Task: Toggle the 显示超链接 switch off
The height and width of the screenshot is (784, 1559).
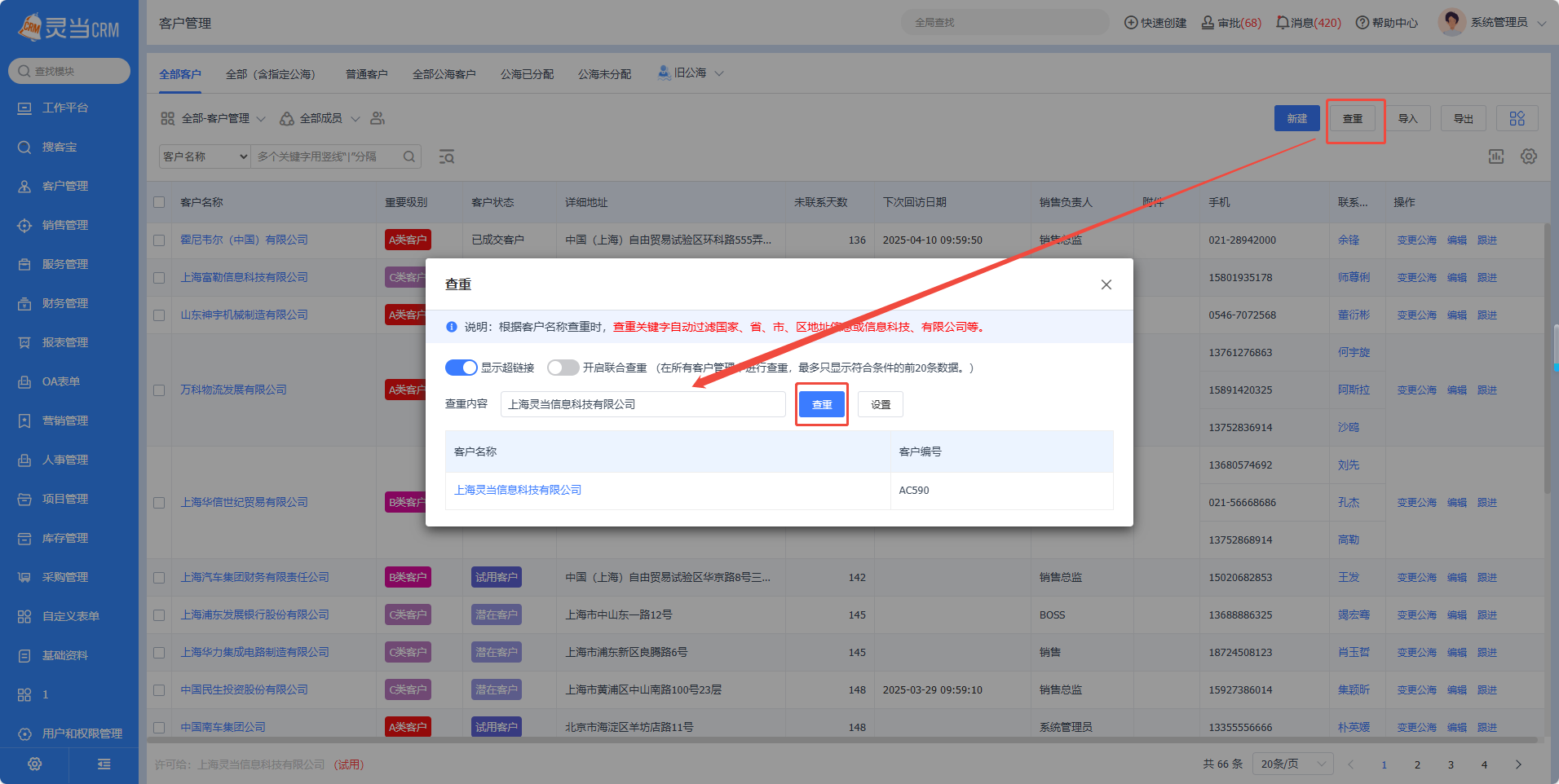Action: 461,368
